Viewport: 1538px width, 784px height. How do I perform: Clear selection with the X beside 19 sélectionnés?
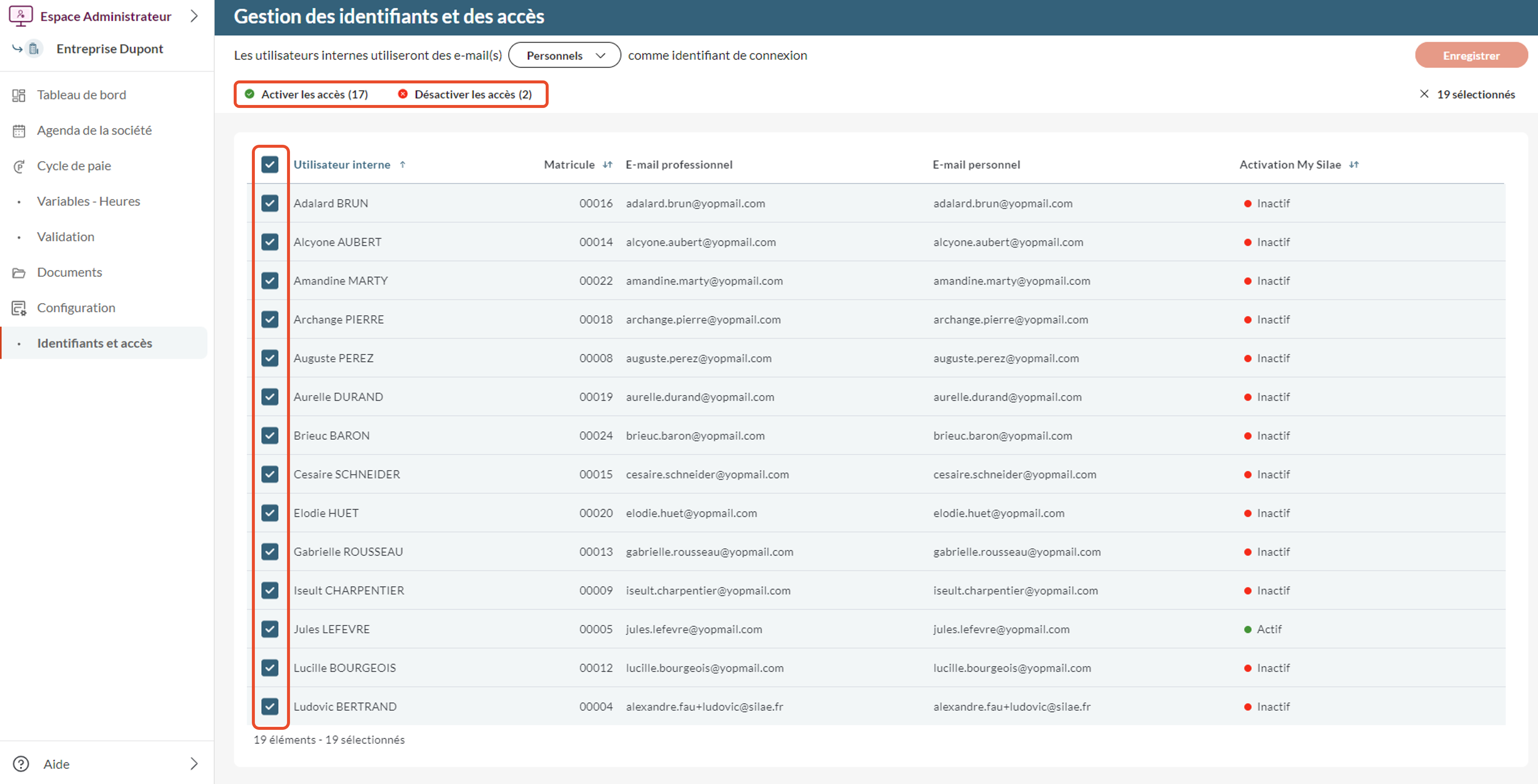click(1424, 94)
